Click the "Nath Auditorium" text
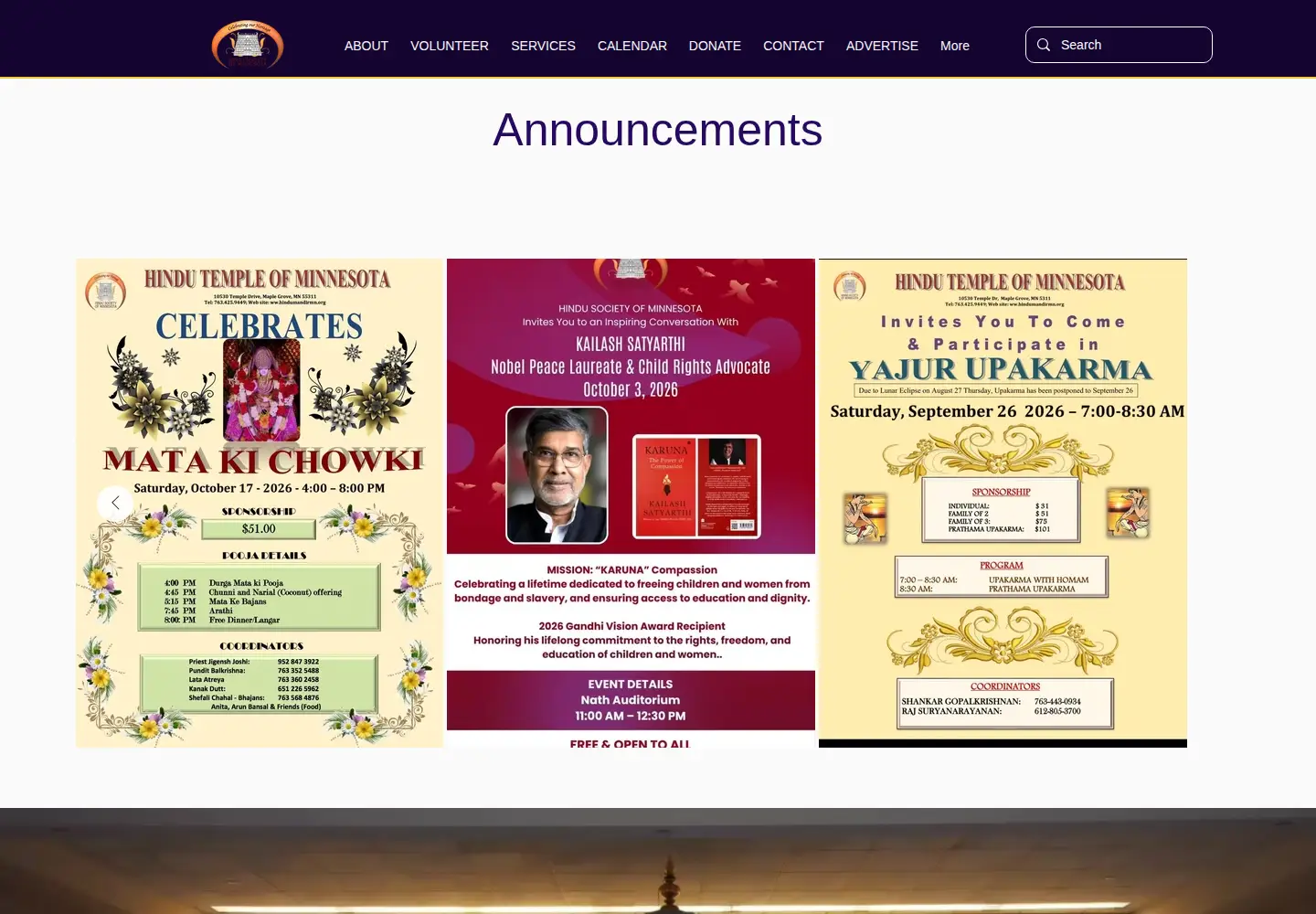 tap(631, 700)
